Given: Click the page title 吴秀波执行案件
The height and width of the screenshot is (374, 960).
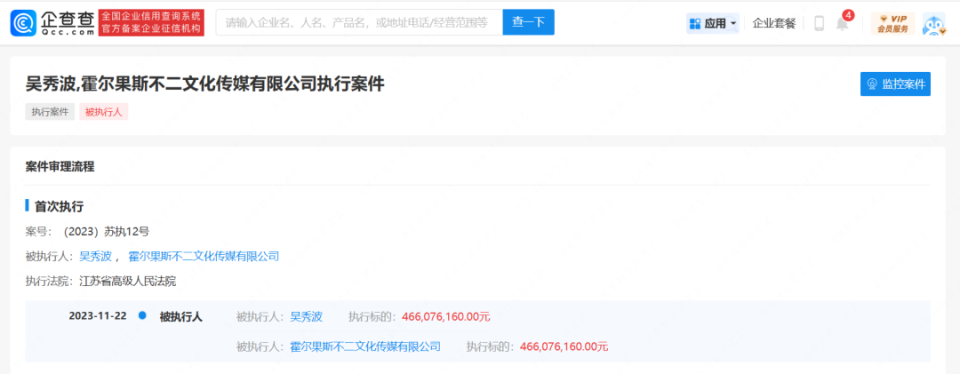Looking at the screenshot, I should click(x=205, y=84).
